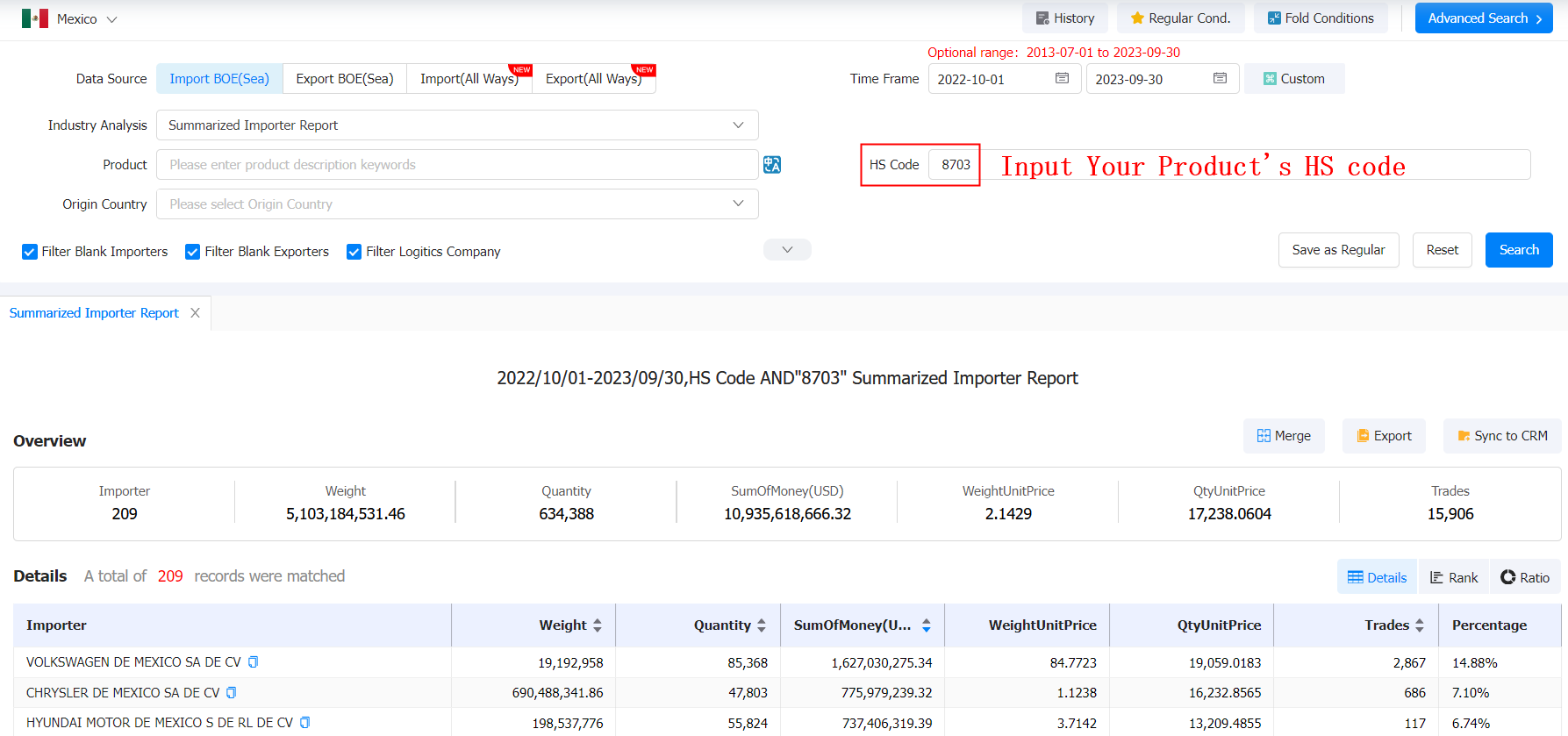Click Save as Regular button
1568x736 pixels.
(x=1338, y=250)
